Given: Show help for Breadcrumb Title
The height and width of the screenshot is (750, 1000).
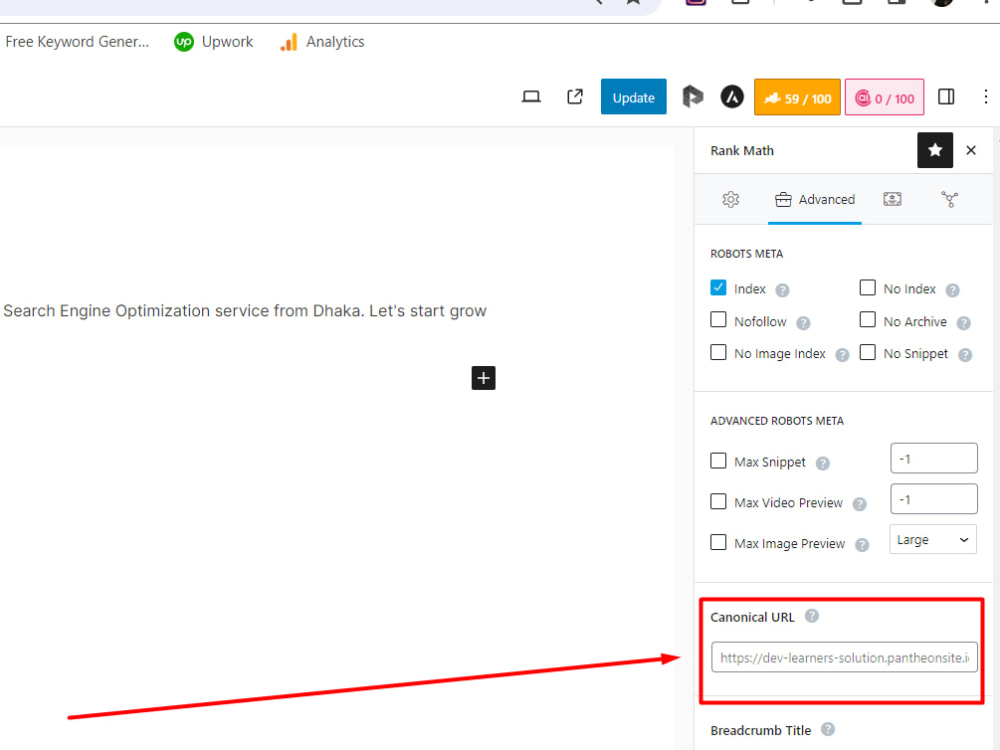Looking at the screenshot, I should pos(828,729).
